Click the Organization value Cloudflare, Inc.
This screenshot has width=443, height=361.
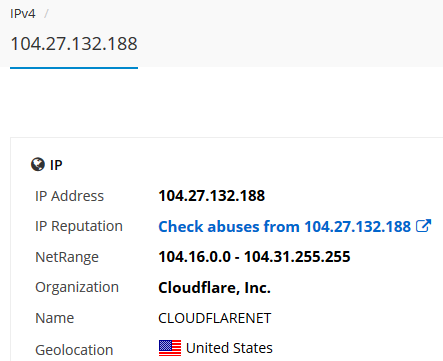214,288
